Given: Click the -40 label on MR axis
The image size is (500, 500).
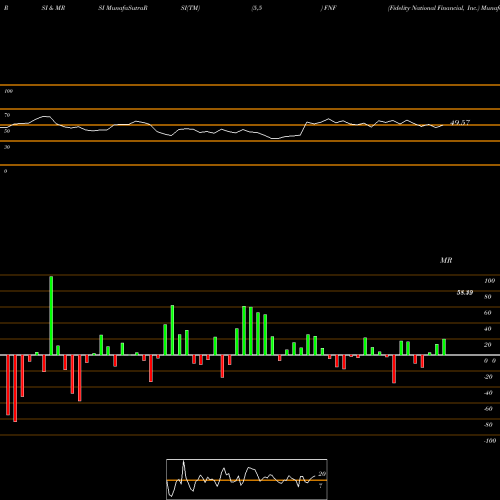Looking at the screenshot, I should [x=488, y=393].
